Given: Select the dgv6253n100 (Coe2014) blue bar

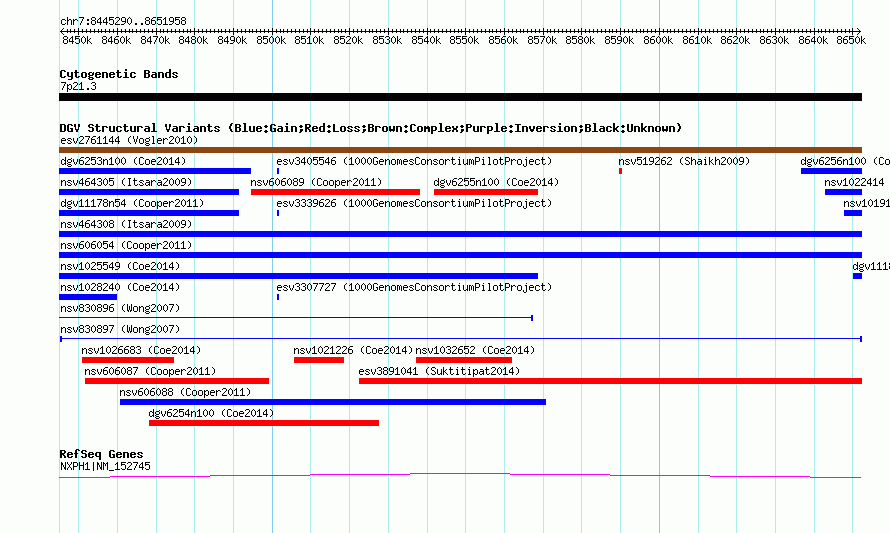Looking at the screenshot, I should 155,171.
